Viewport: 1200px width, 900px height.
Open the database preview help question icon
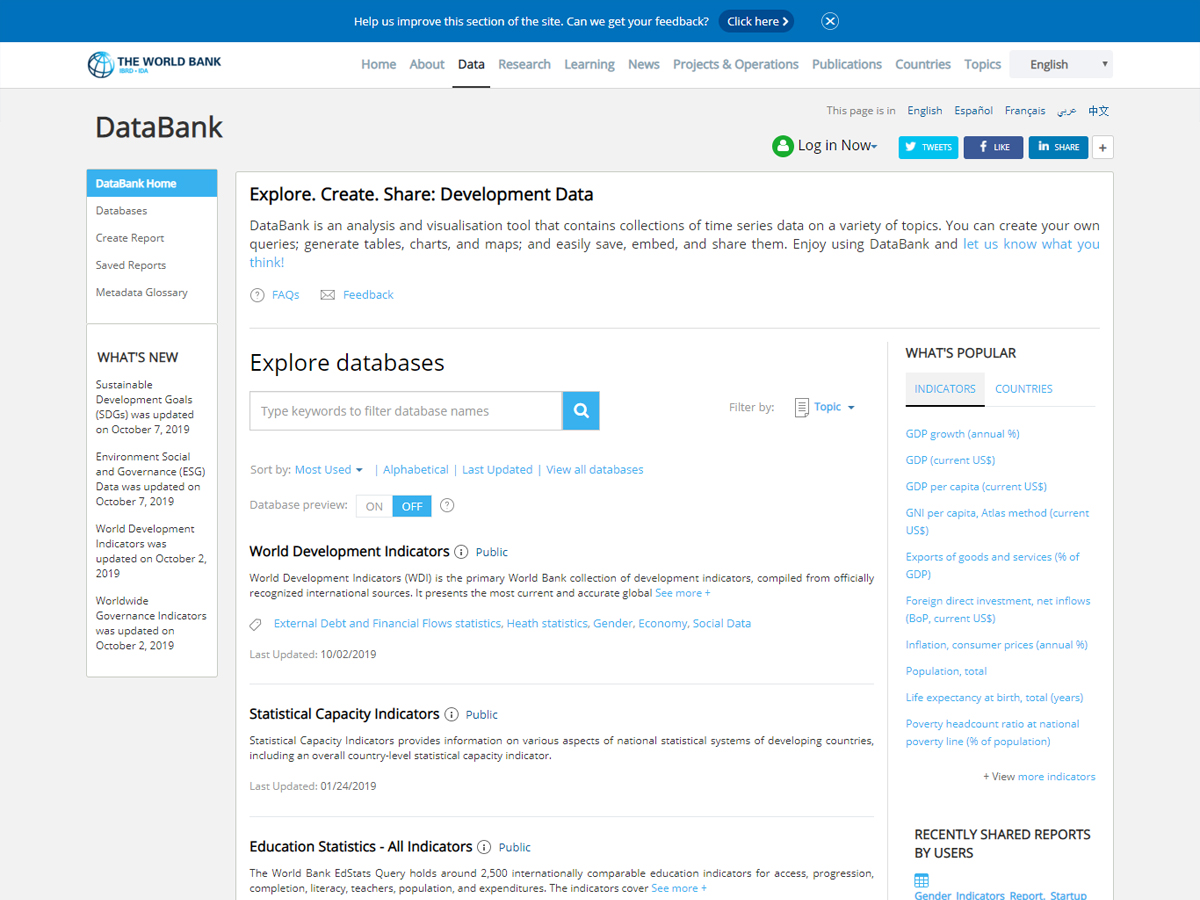pos(447,506)
